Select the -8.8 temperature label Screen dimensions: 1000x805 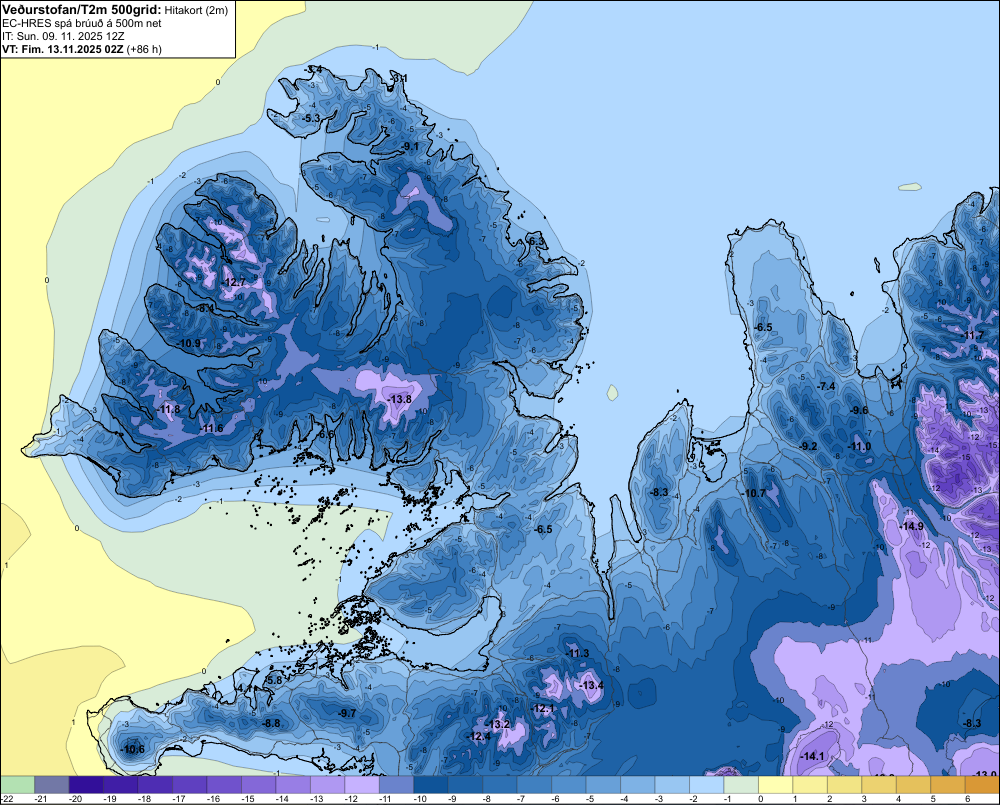coord(272,723)
